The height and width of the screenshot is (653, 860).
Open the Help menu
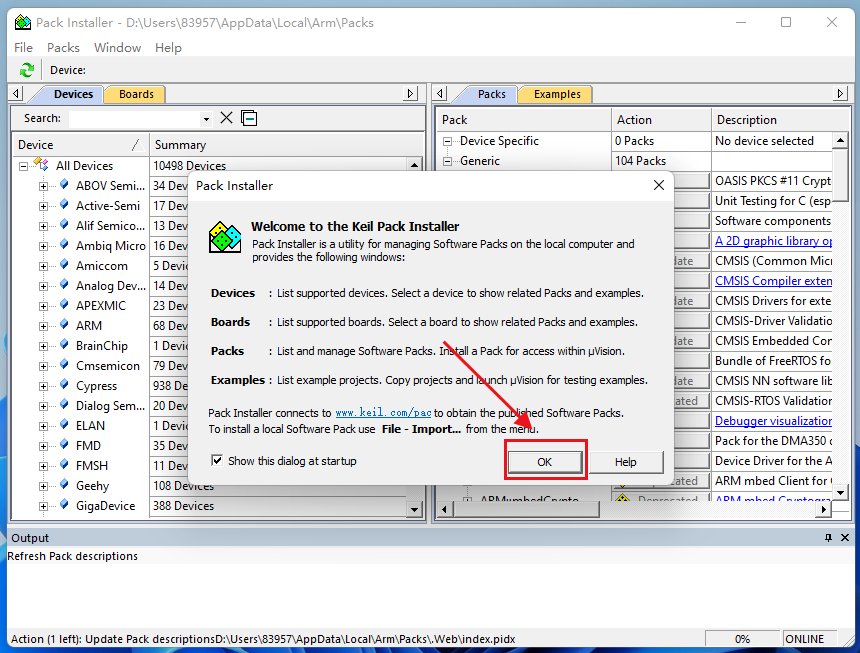pos(168,48)
